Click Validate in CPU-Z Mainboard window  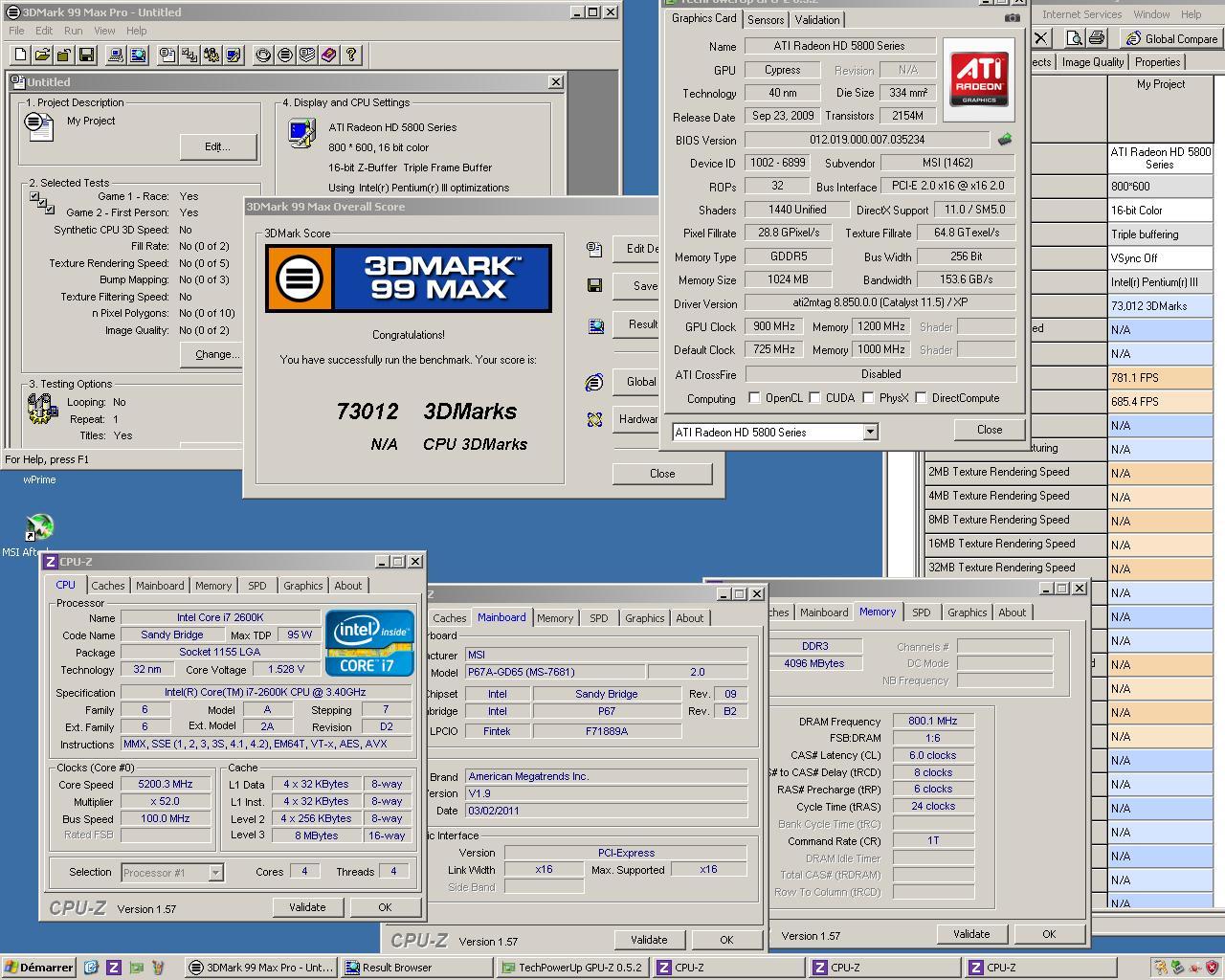pyautogui.click(x=649, y=940)
